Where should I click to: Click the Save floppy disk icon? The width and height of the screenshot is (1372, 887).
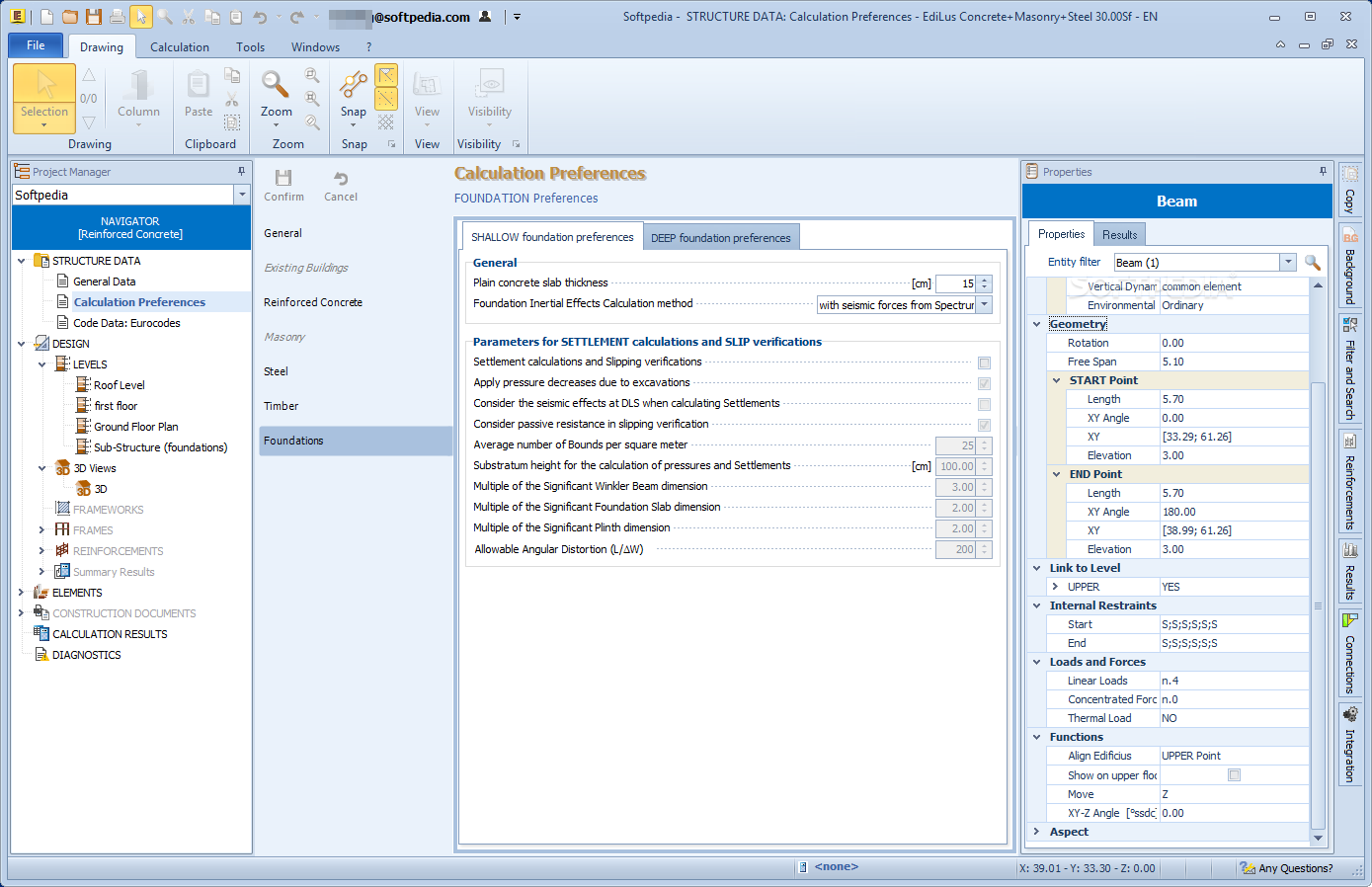tap(94, 17)
